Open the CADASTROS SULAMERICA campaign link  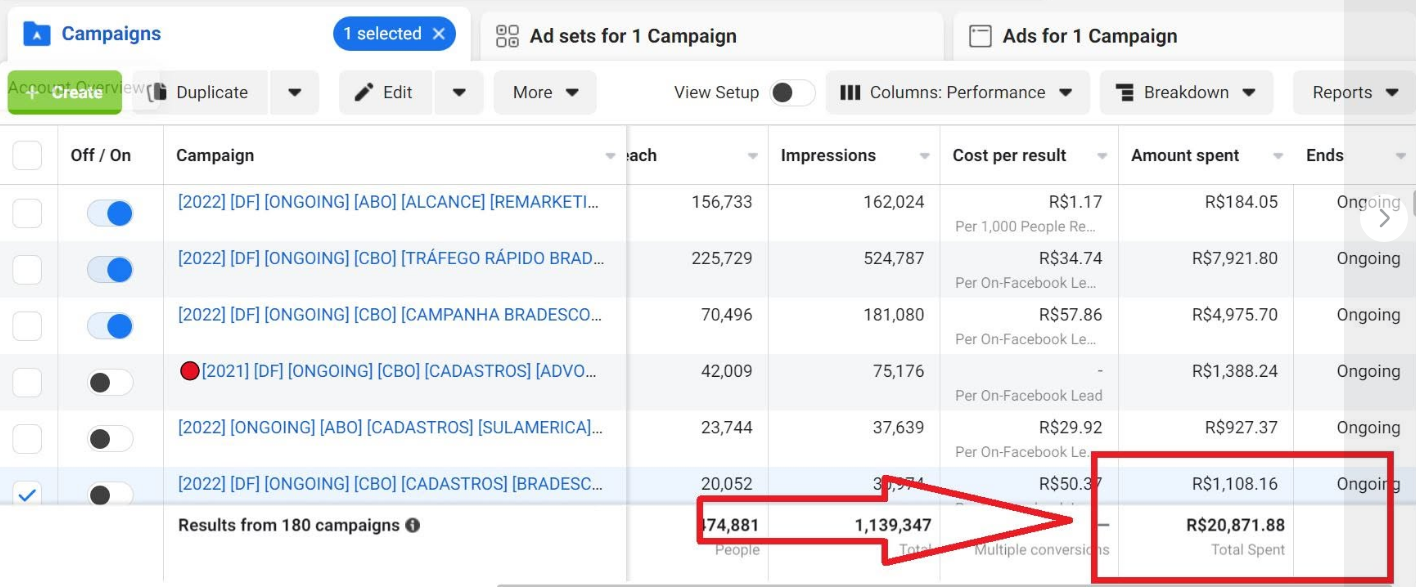[x=391, y=428]
